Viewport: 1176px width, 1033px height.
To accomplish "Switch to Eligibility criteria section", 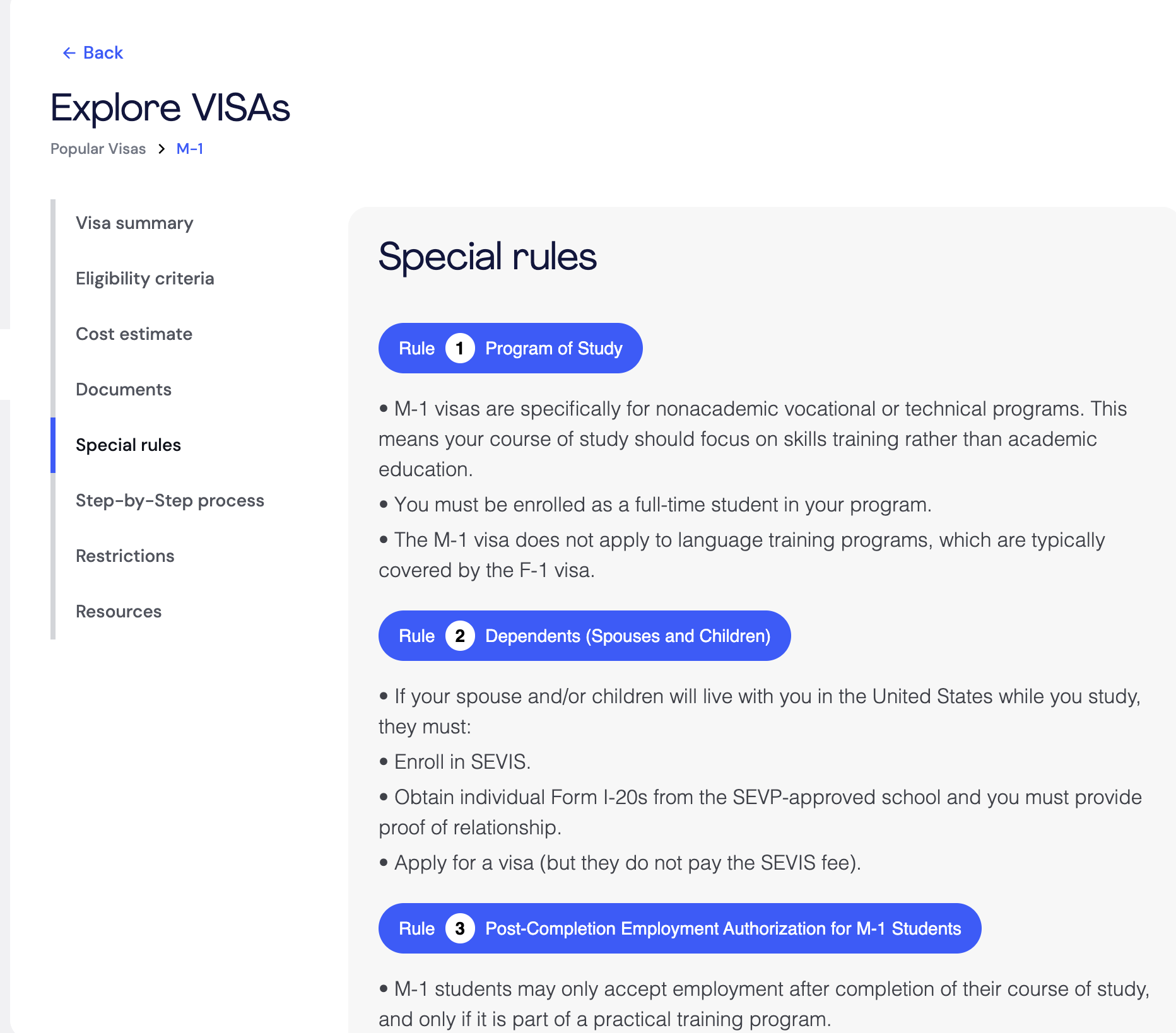I will [145, 279].
